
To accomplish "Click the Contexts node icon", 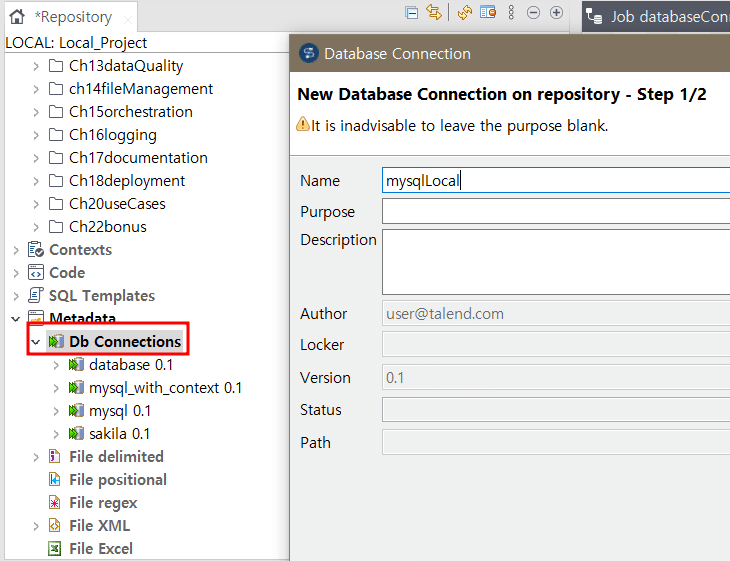I will [x=36, y=250].
